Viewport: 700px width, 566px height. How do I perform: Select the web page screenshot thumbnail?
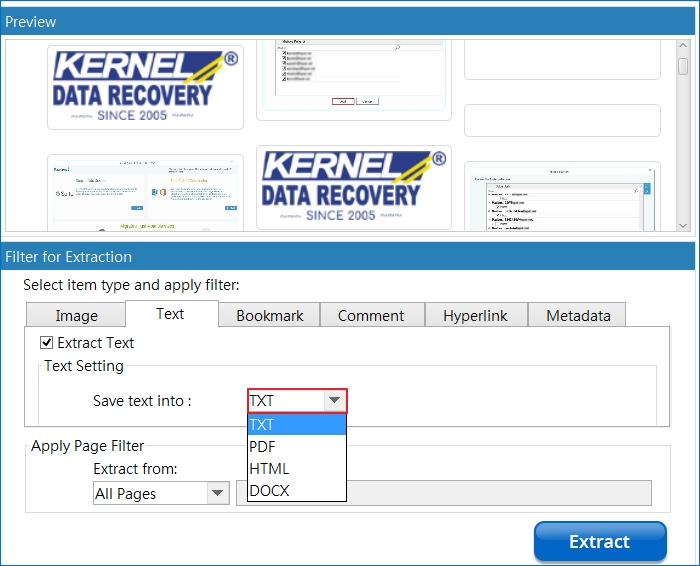[x=146, y=192]
